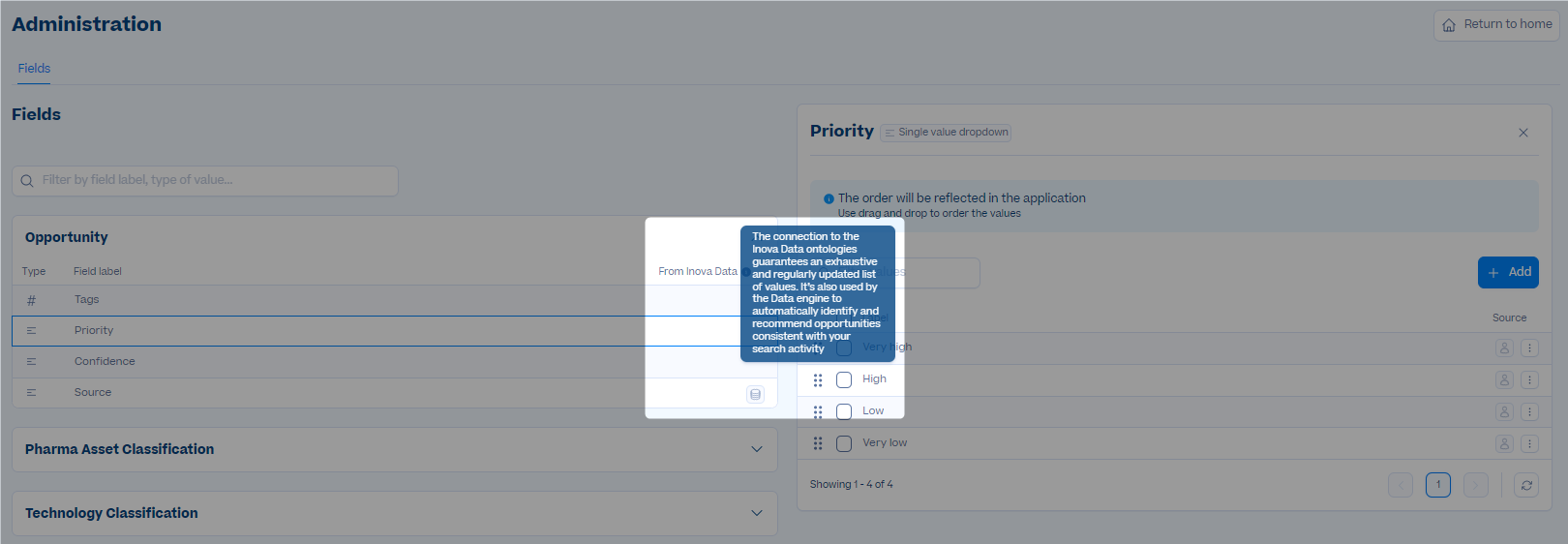Click the user source icon for Low
This screenshot has height=544, width=1568.
(1504, 412)
